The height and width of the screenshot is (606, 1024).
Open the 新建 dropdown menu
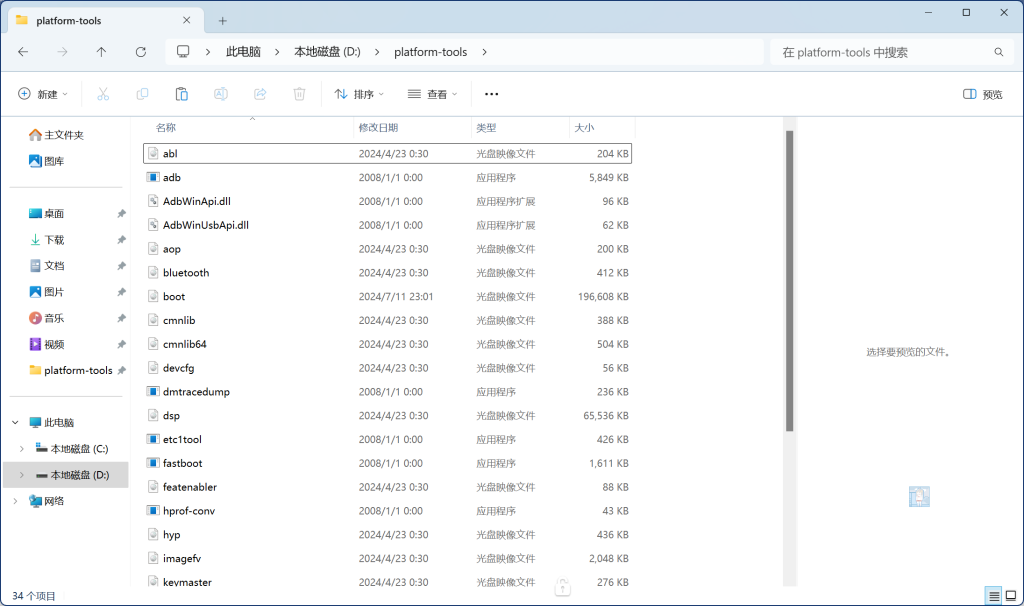[43, 94]
